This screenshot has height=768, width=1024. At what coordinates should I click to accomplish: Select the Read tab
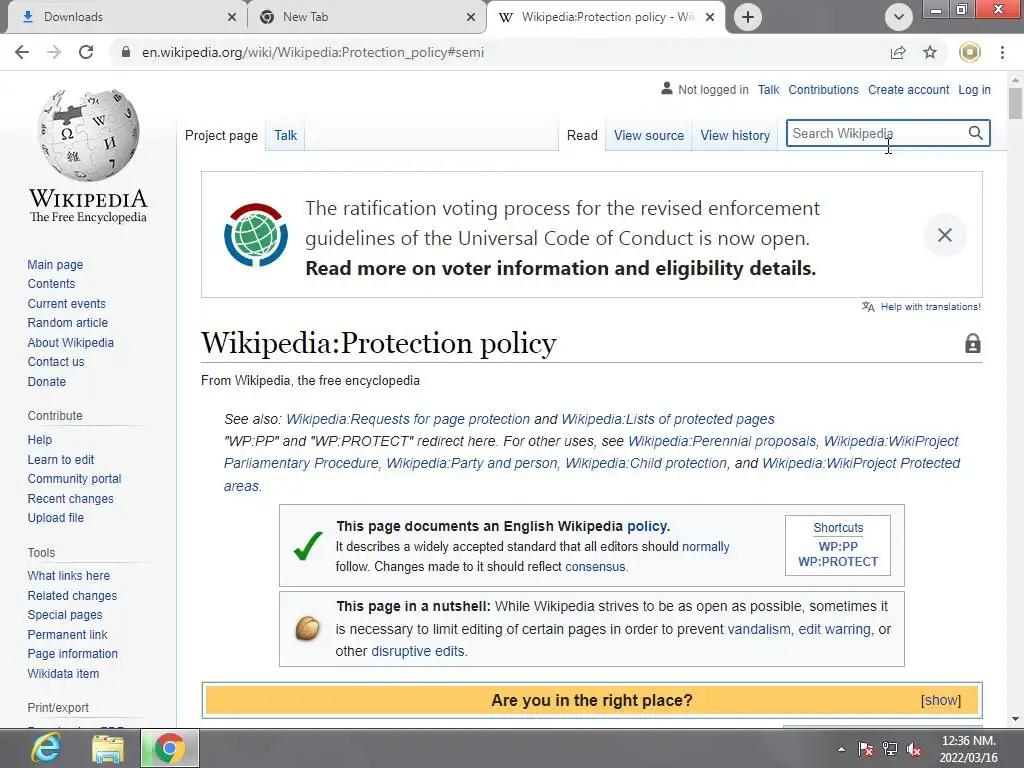point(582,135)
